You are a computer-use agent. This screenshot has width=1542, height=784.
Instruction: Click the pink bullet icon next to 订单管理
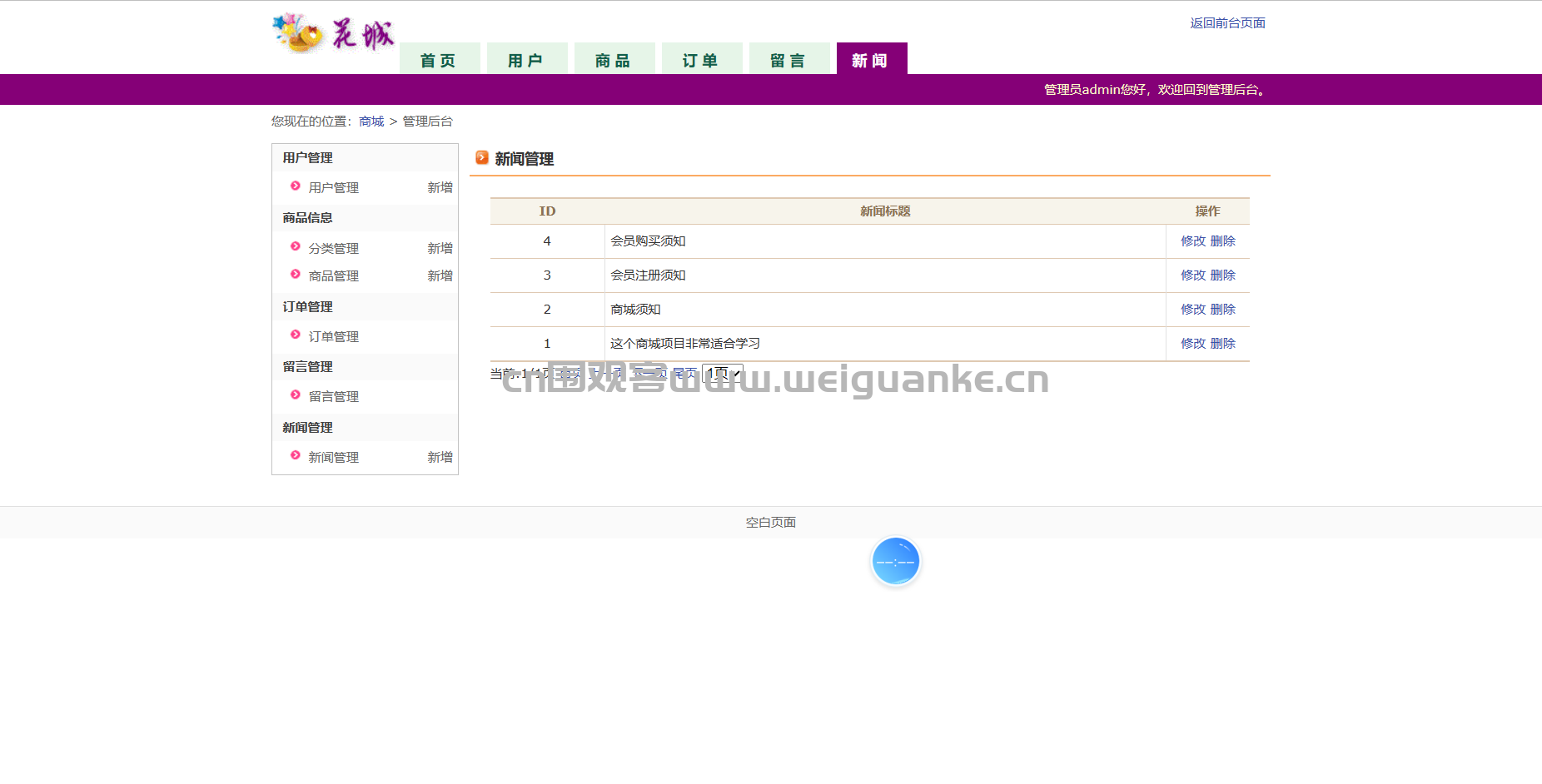[x=295, y=335]
